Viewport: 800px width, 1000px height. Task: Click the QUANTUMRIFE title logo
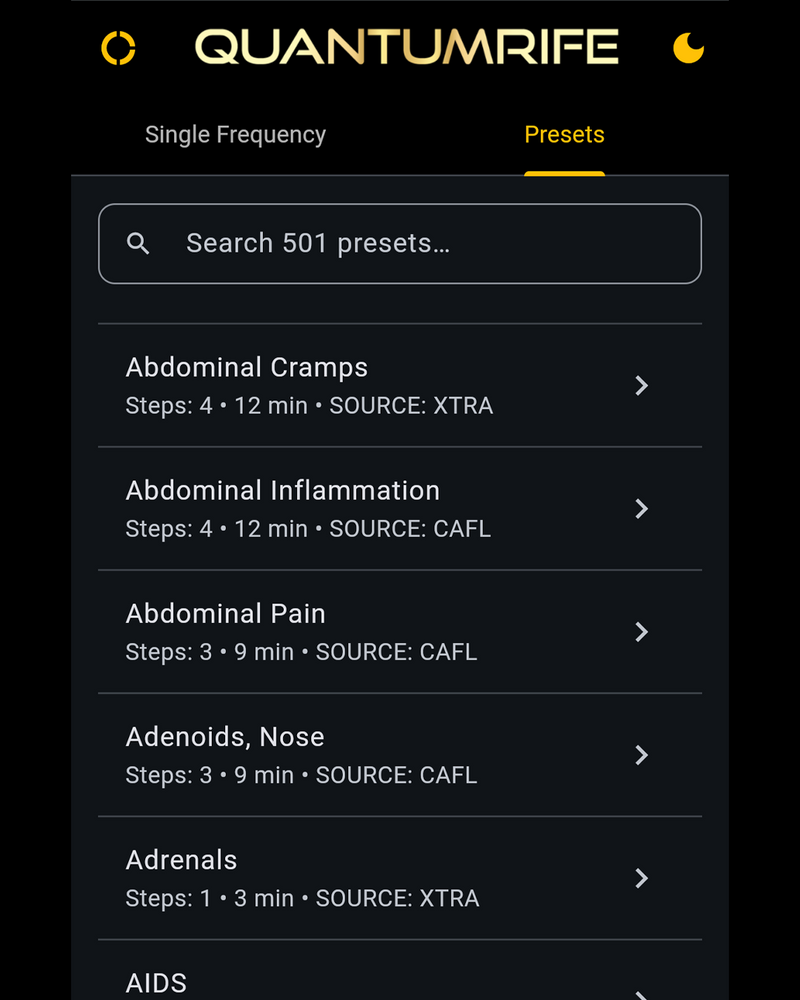406,48
